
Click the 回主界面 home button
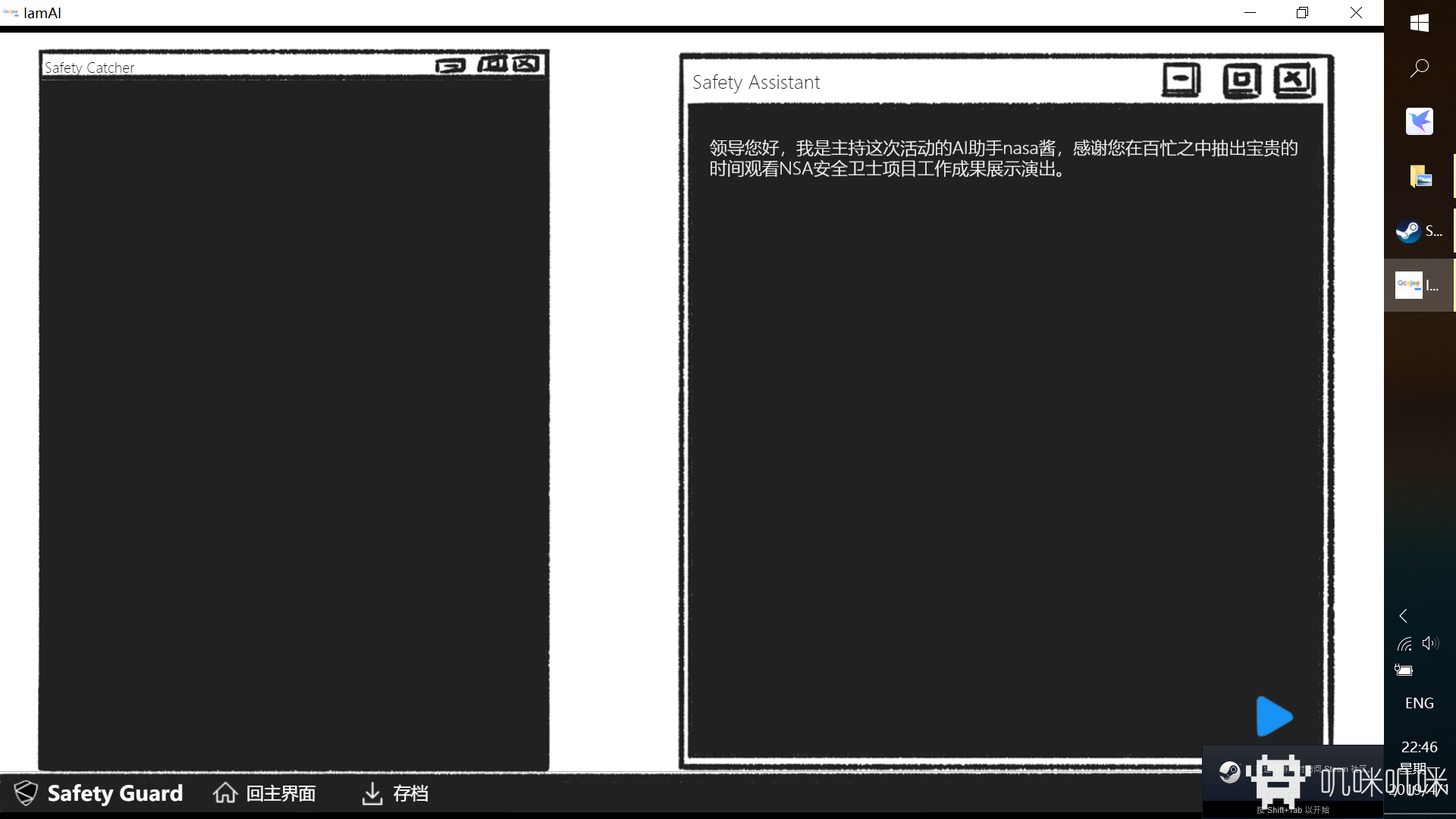point(263,793)
